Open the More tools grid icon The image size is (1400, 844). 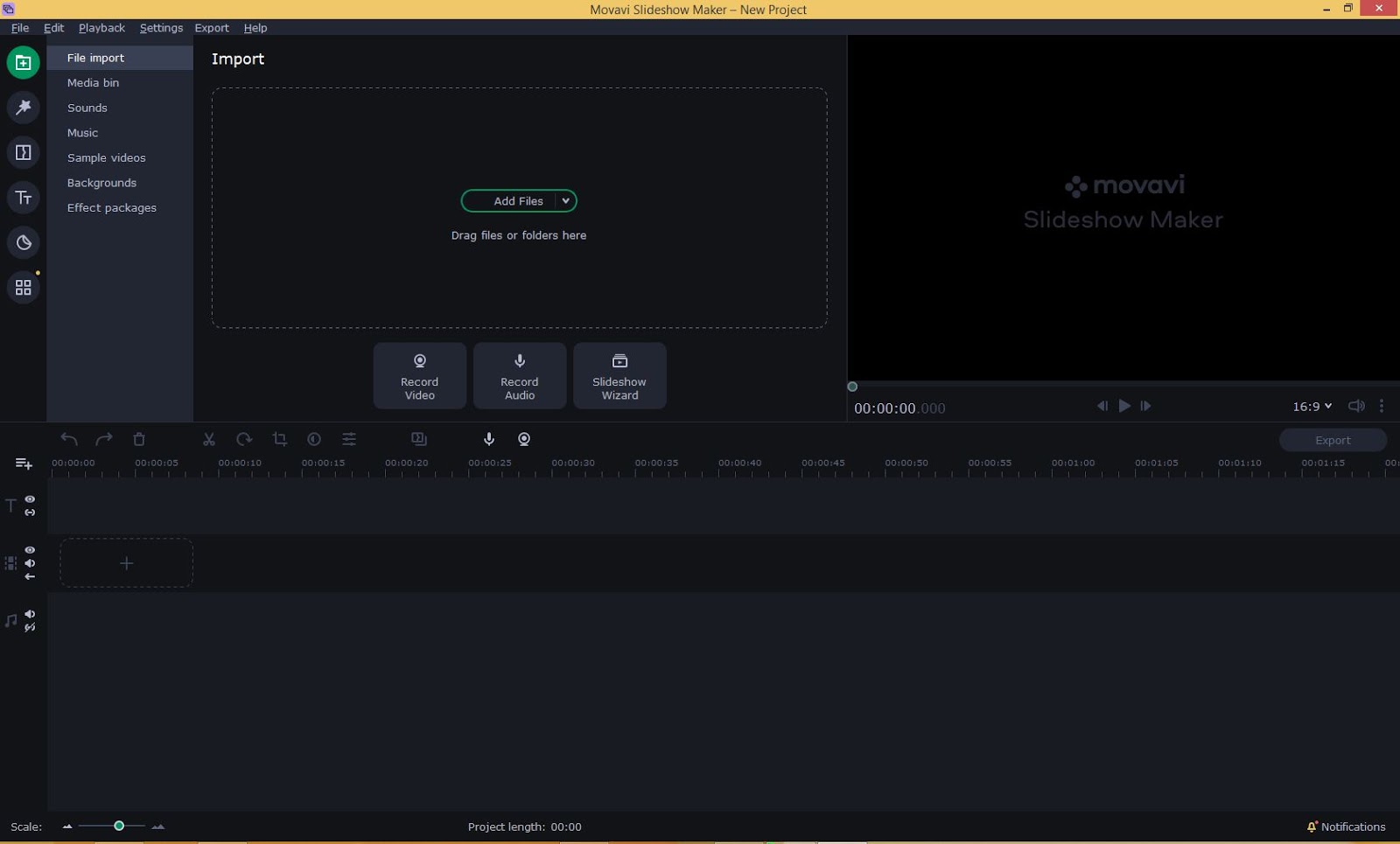(x=24, y=288)
